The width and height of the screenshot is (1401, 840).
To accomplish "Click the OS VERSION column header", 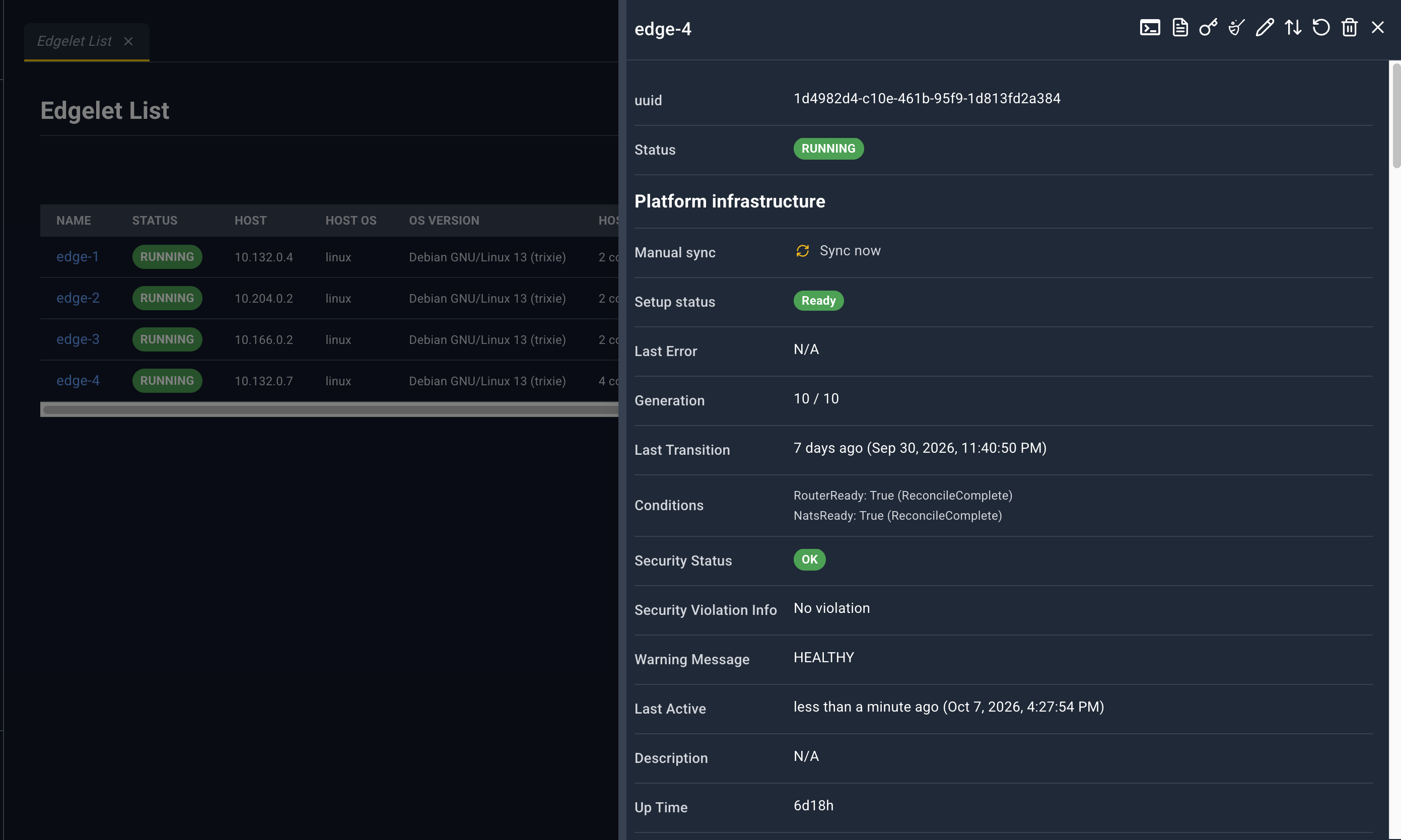I will (x=444, y=221).
